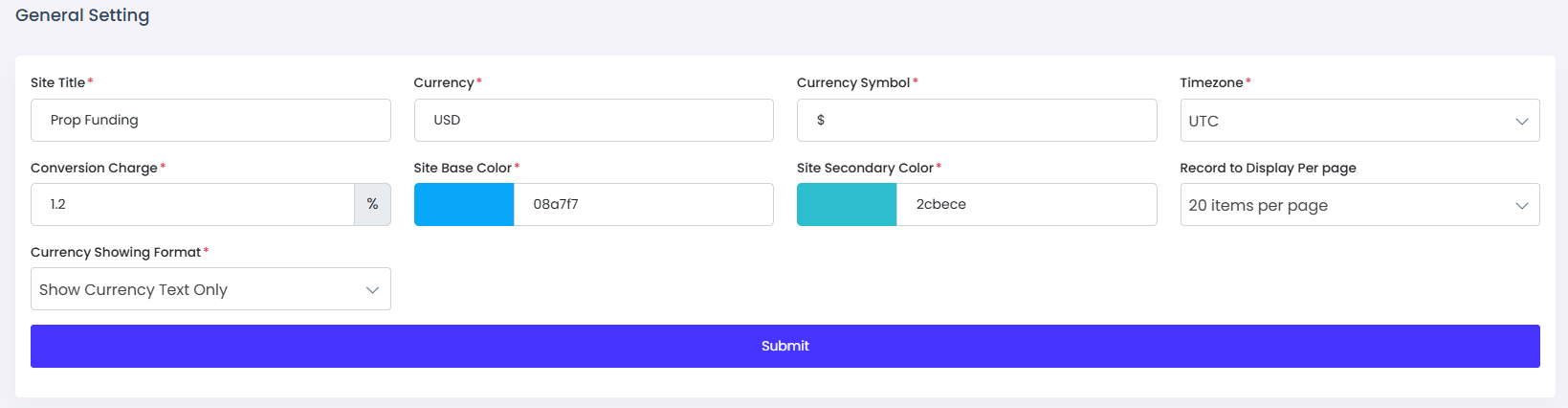Open the Currency Showing Format dropdown
1568x408 pixels.
210,289
